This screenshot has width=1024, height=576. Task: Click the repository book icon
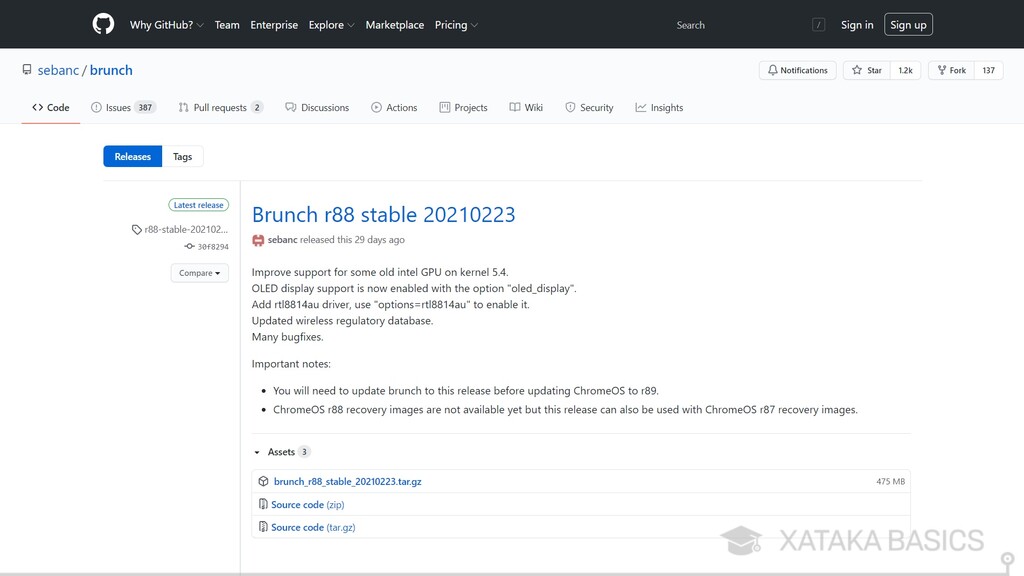tap(27, 69)
